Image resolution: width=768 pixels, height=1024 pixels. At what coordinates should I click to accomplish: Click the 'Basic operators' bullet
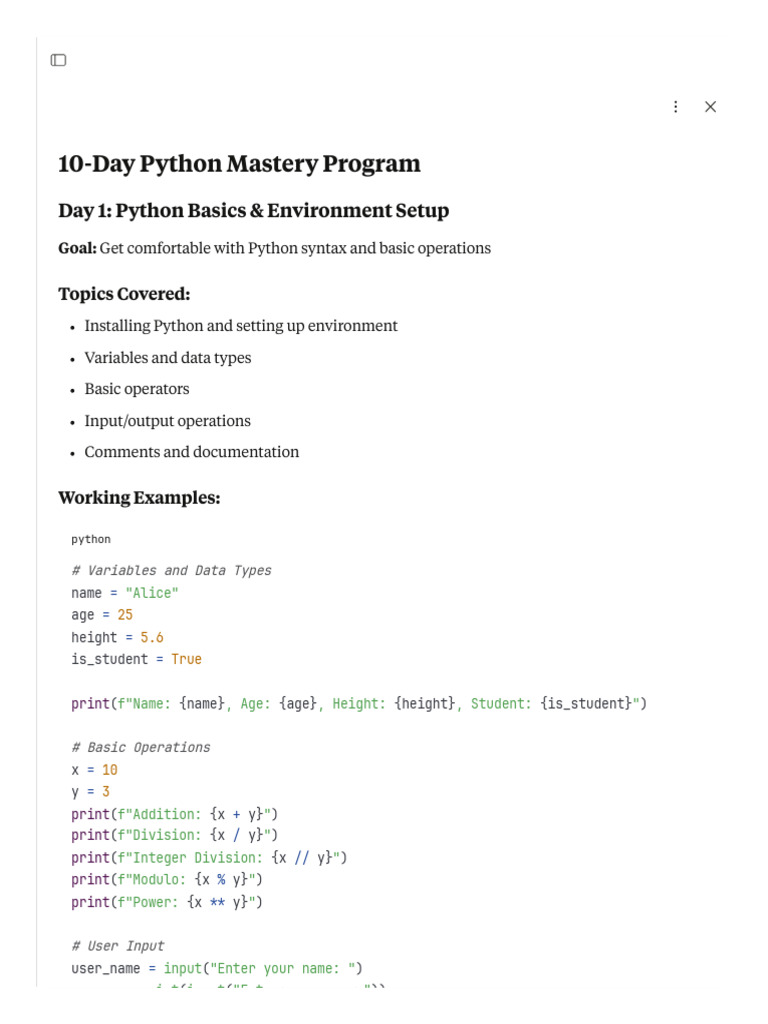[136, 389]
